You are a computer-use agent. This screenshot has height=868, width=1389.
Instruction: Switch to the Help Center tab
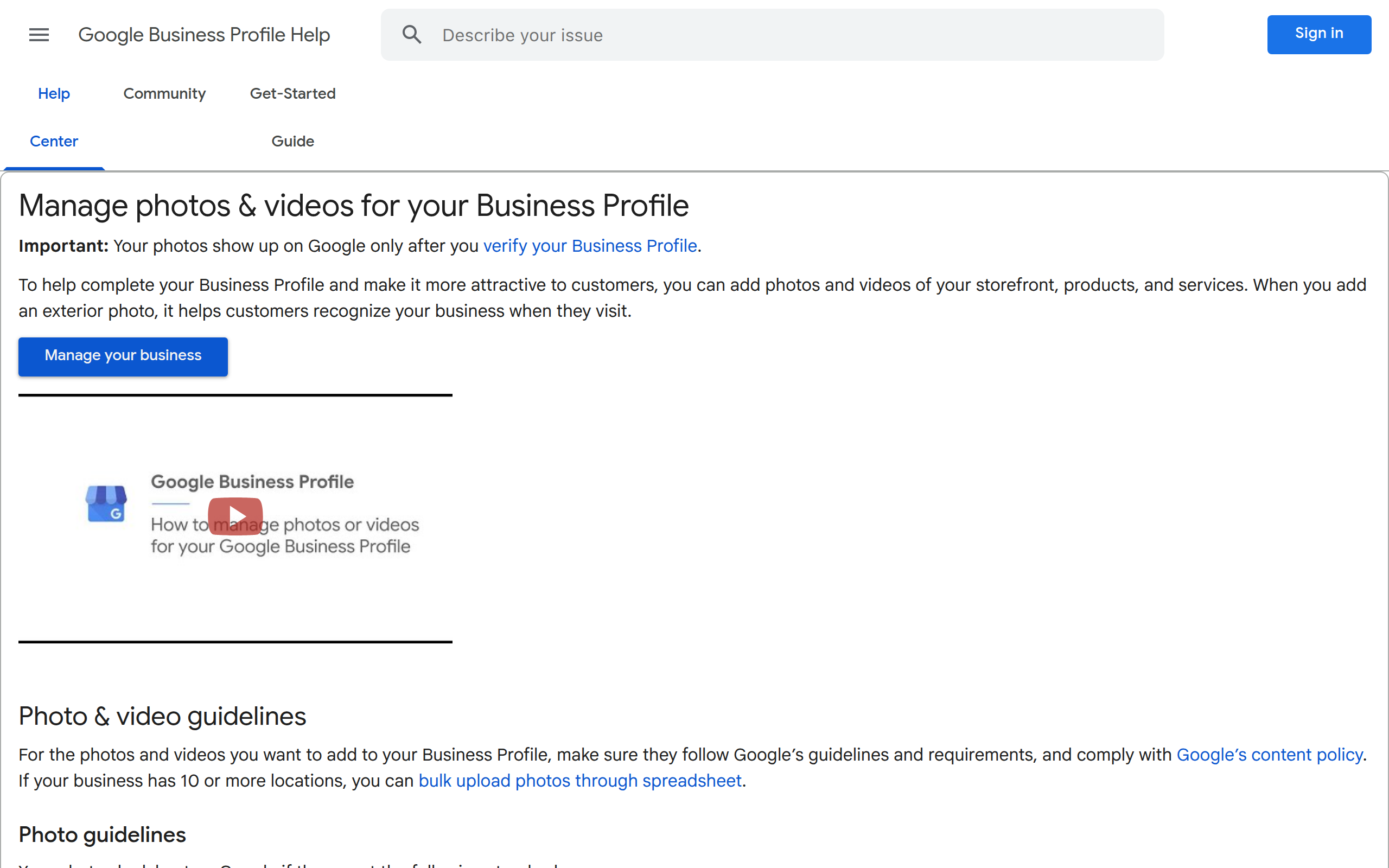point(54,117)
